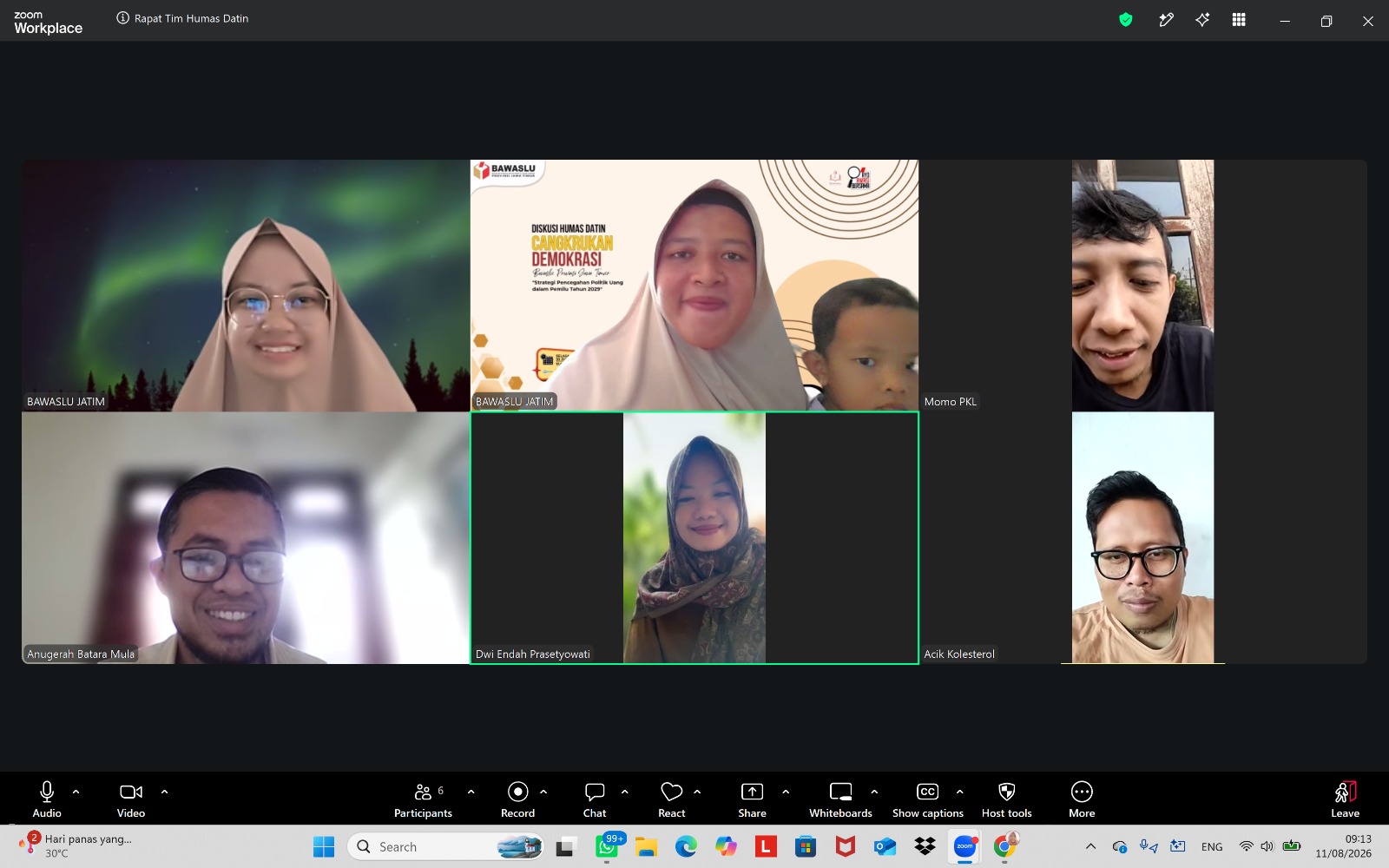Open the annotate pen icon in title bar

pos(1166,20)
